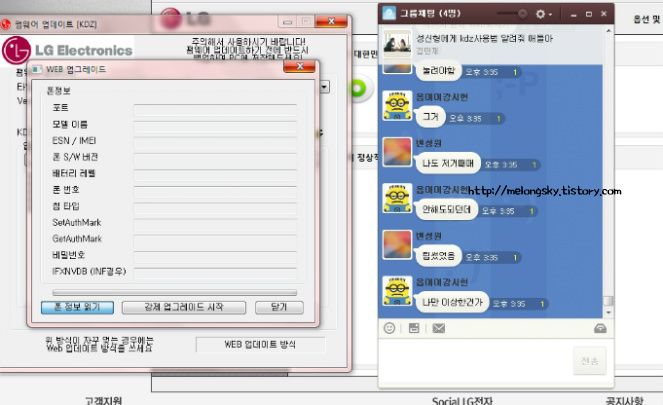
Task: Open the dropdown arrow in the firmware update window
Action: click(325, 87)
